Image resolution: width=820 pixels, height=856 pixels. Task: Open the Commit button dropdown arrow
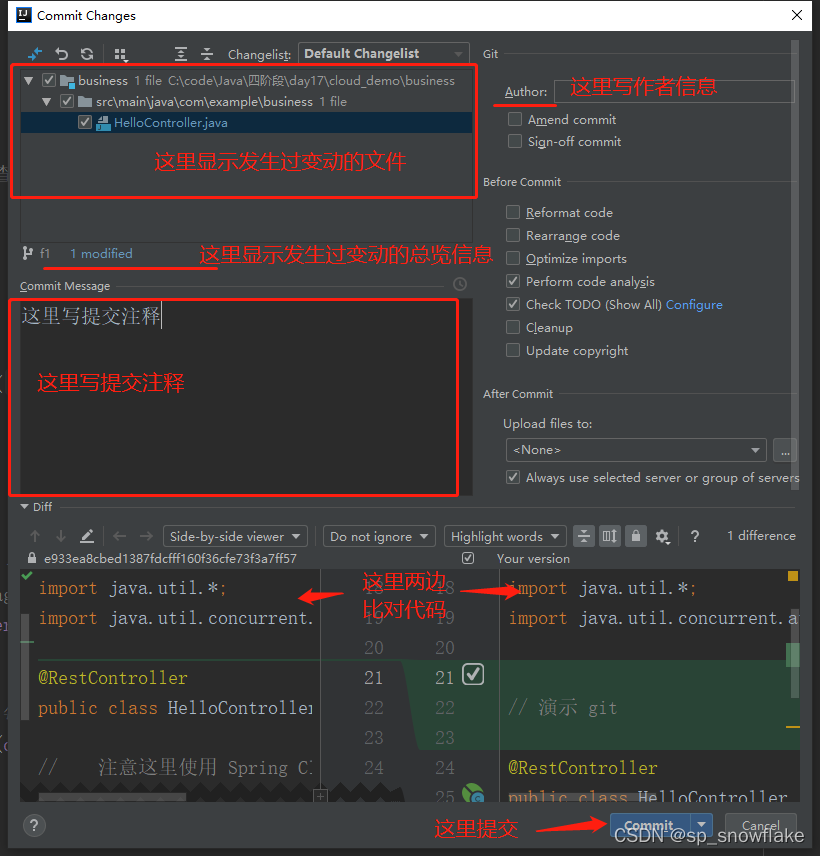pyautogui.click(x=702, y=824)
